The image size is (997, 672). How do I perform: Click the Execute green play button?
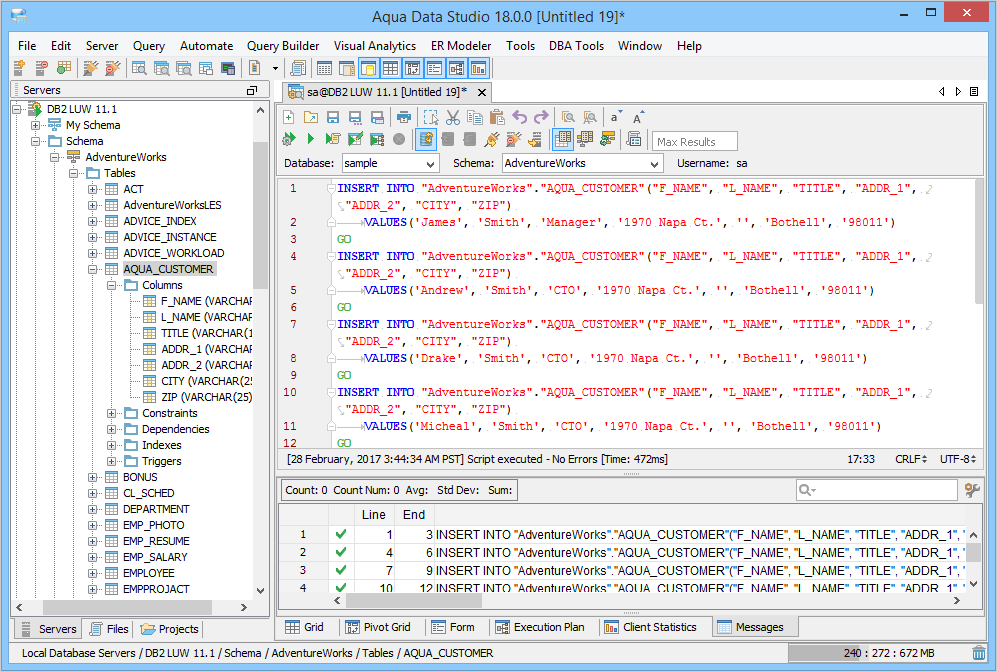(x=311, y=139)
